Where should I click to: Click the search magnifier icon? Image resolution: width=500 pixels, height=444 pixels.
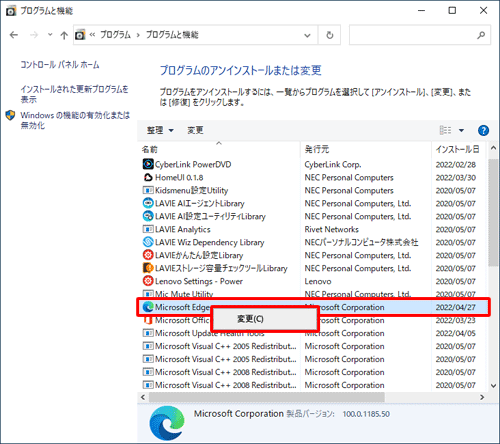pyautogui.click(x=481, y=35)
